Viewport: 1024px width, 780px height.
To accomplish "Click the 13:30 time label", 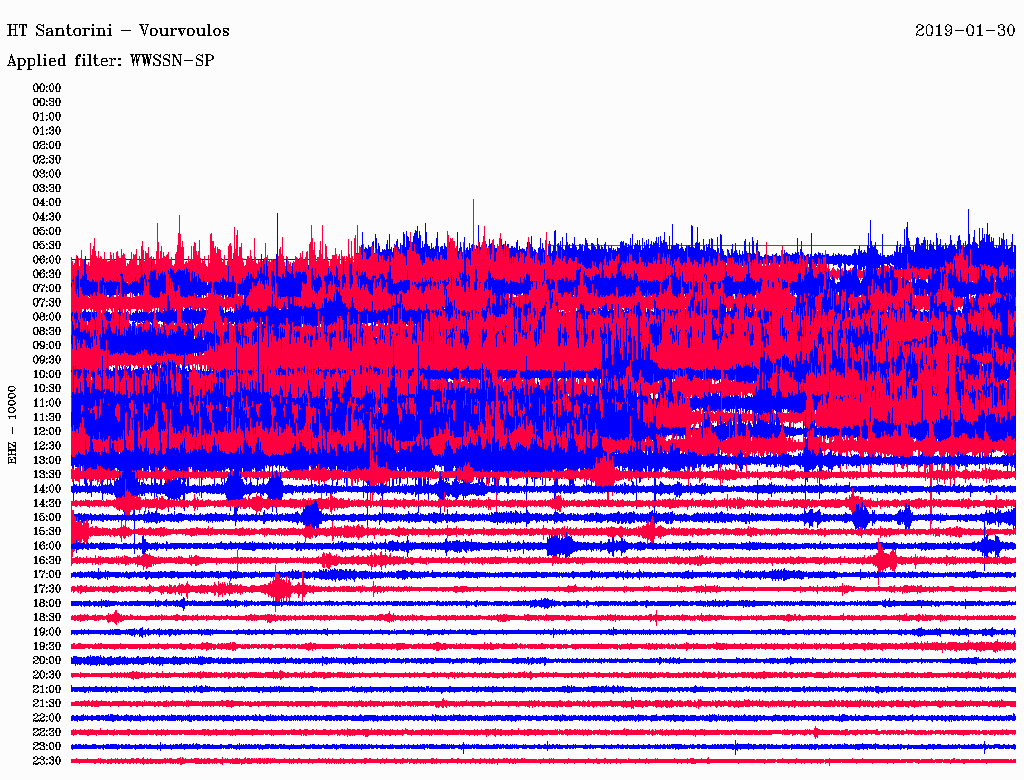I will pyautogui.click(x=47, y=475).
